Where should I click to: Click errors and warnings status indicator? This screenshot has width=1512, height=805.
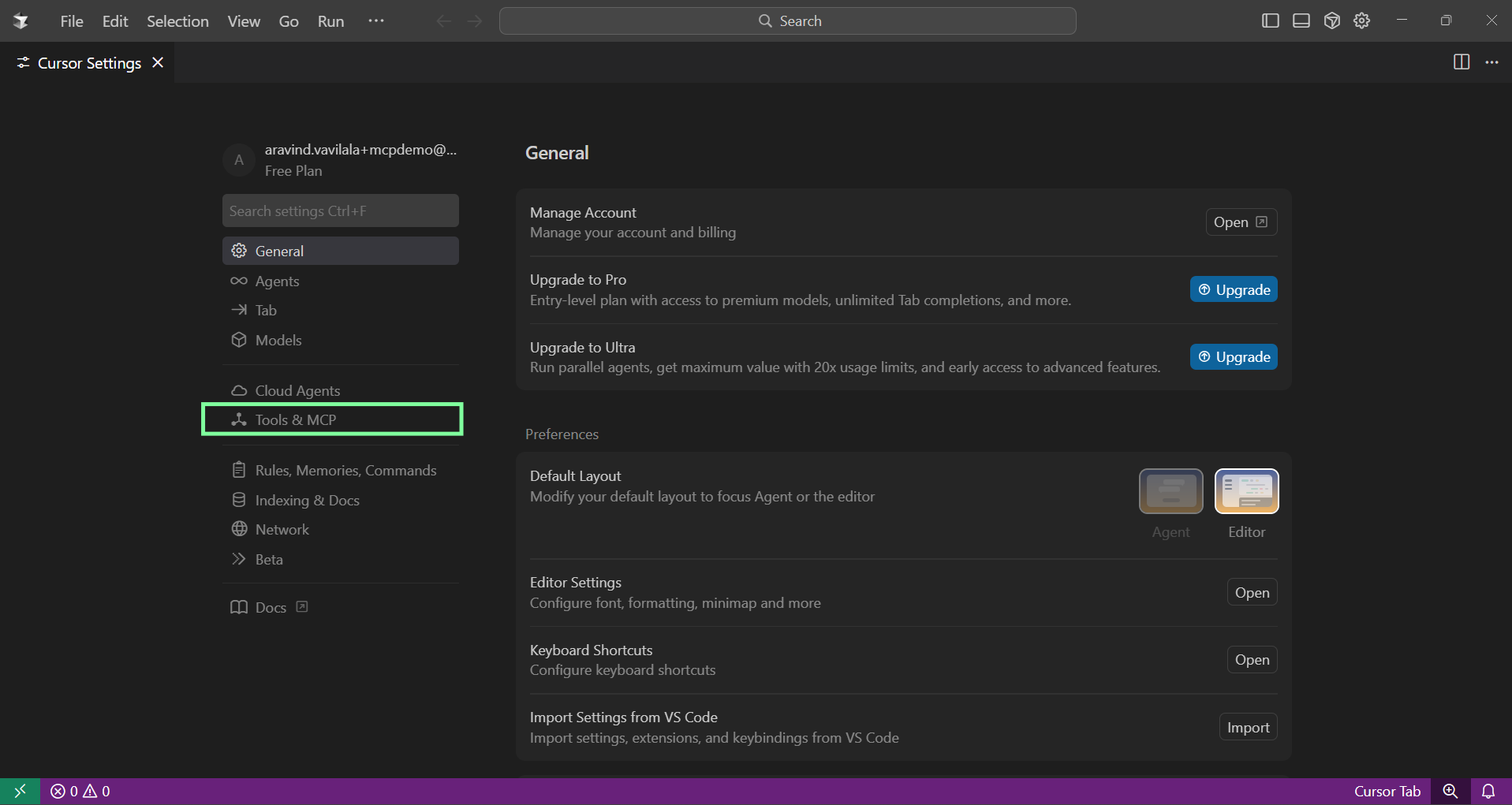point(80,791)
